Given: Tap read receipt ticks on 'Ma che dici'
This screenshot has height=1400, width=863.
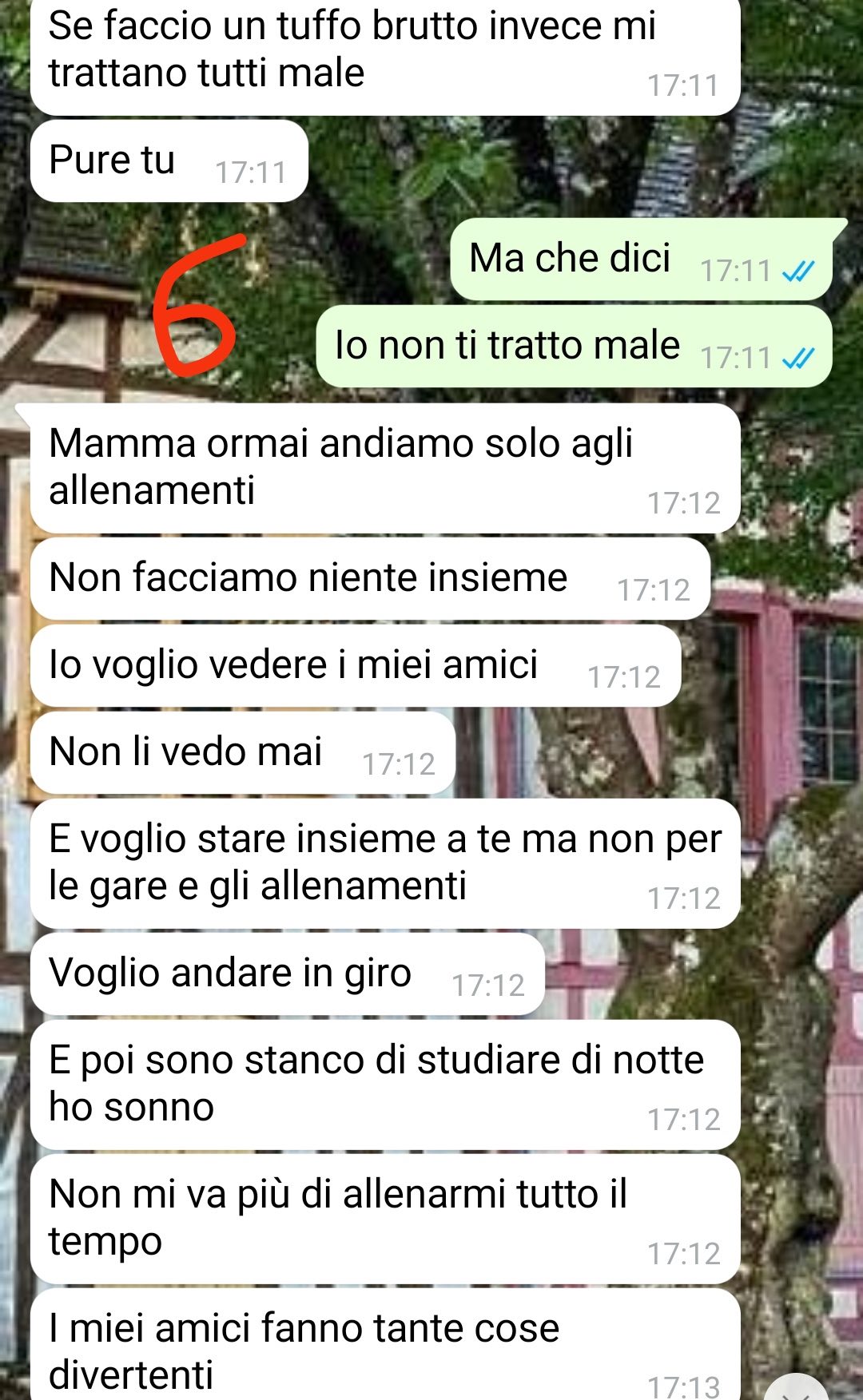Looking at the screenshot, I should pos(797,272).
